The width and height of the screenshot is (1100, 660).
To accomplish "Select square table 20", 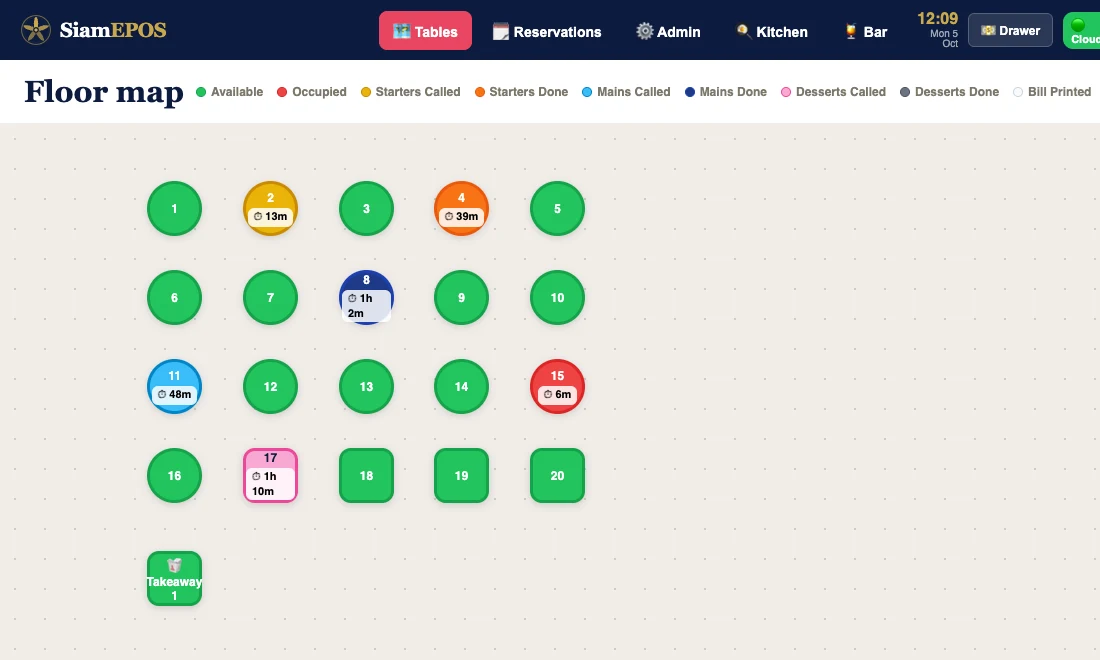I will click(558, 476).
